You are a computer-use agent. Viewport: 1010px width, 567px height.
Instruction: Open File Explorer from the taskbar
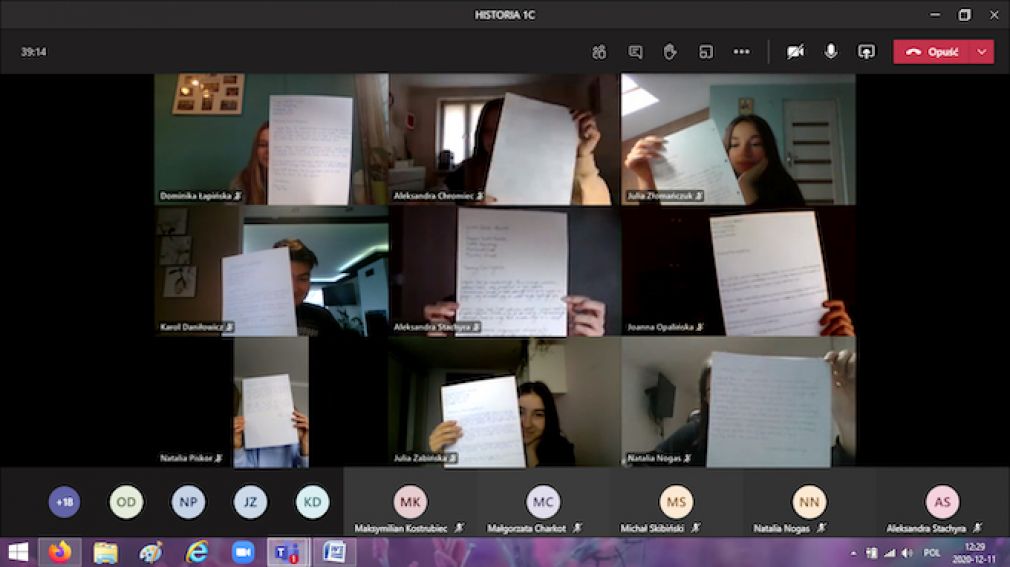coord(106,552)
